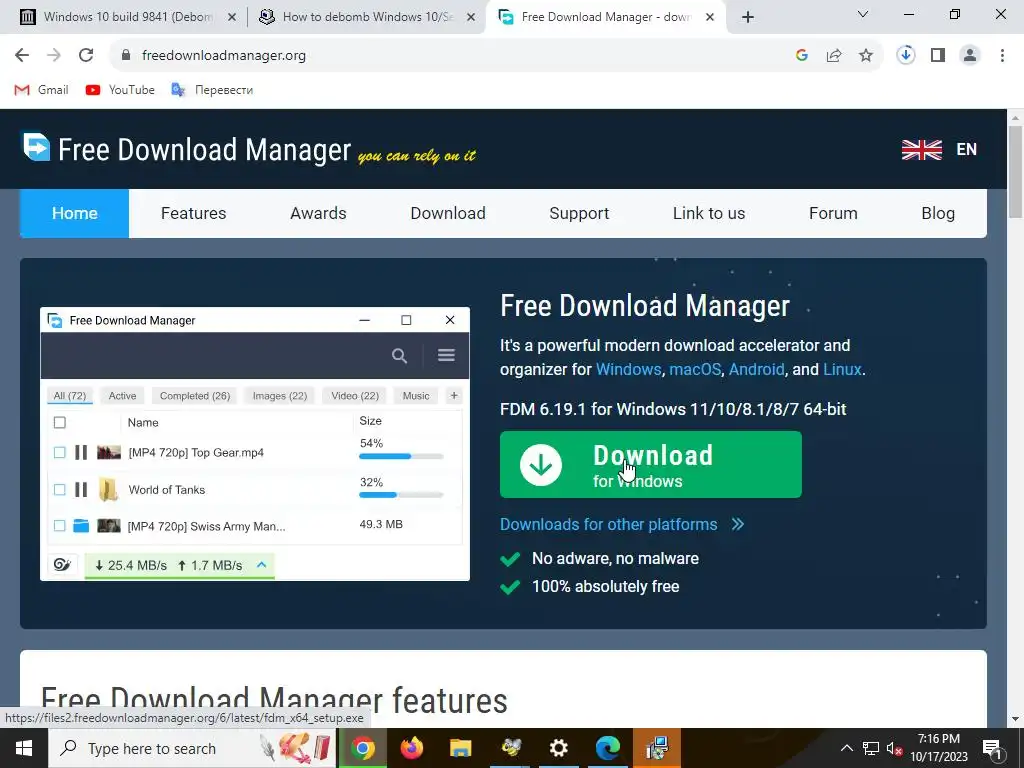Select the Completed (26) filter tab
This screenshot has height=768, width=1024.
click(x=195, y=396)
